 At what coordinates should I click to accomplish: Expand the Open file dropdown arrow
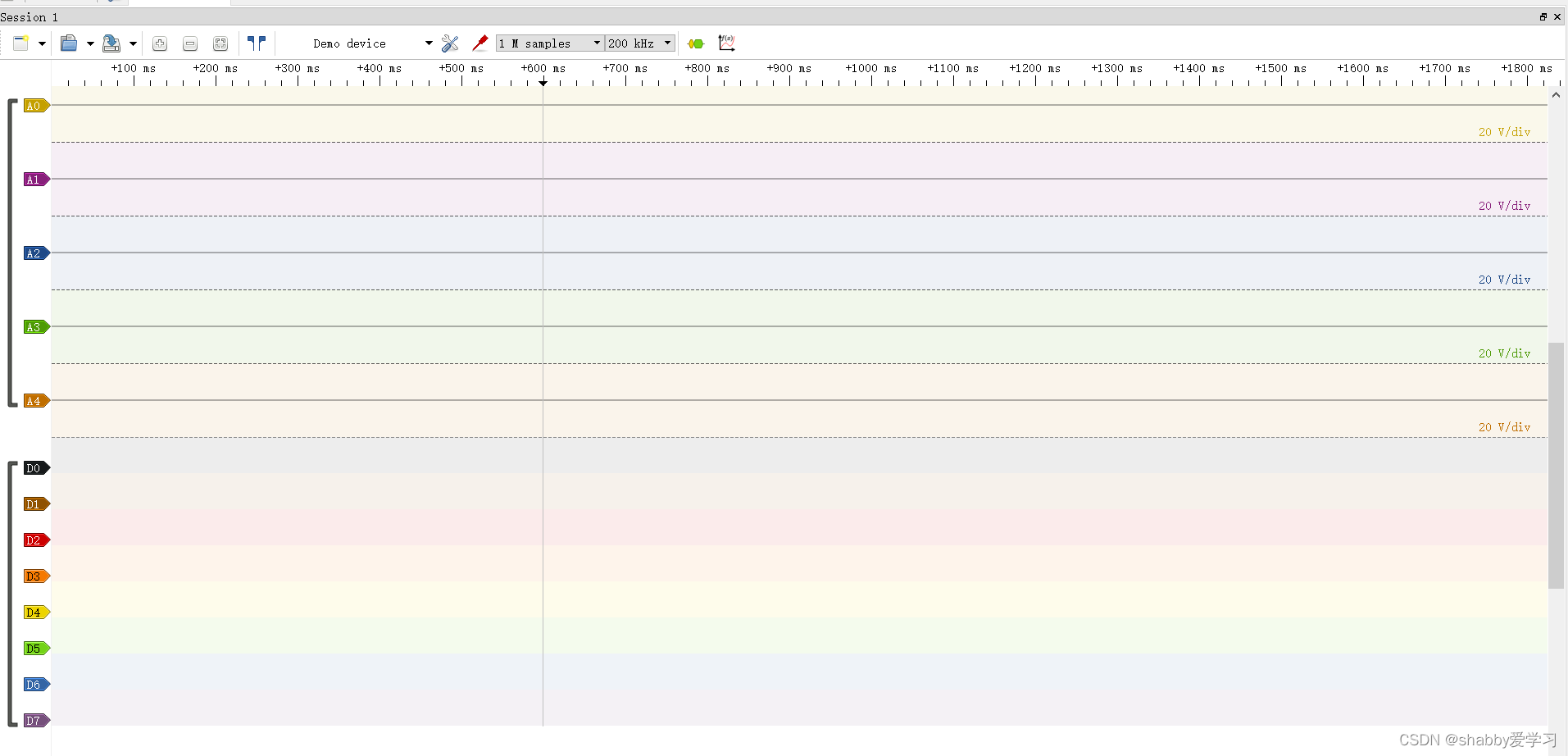[x=90, y=43]
